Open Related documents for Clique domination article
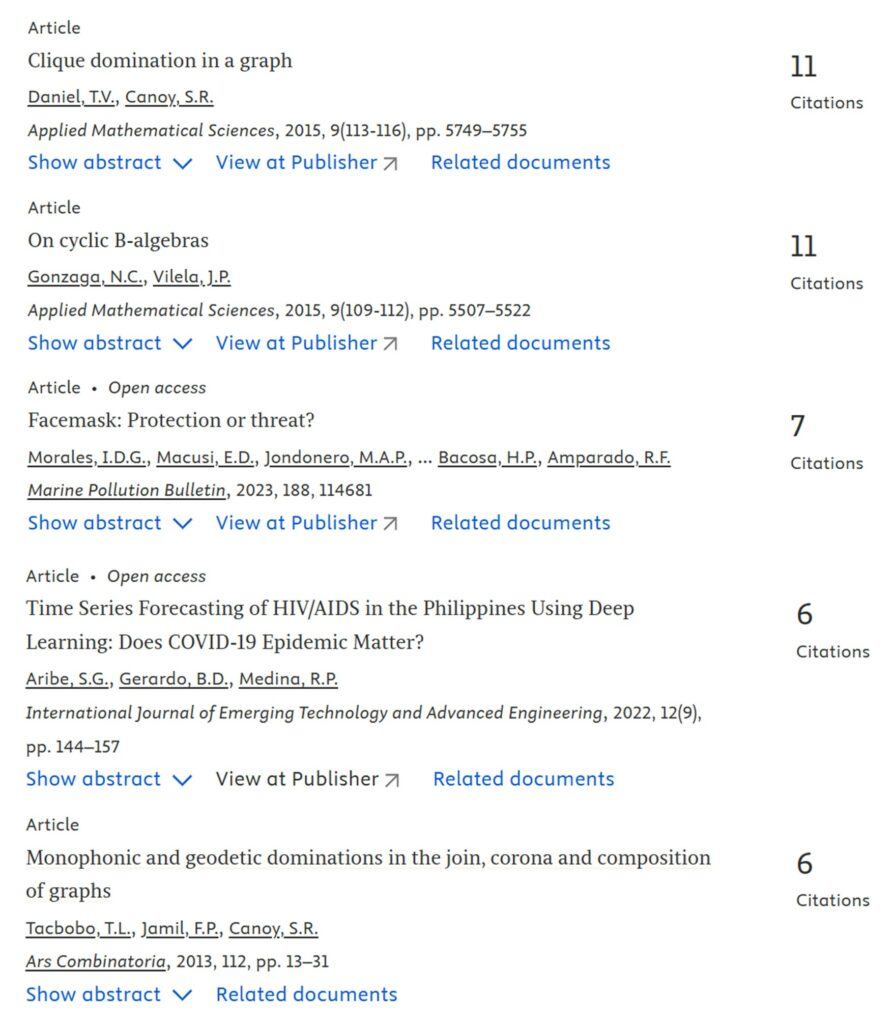Screen dimensions: 894x1024 (520, 163)
